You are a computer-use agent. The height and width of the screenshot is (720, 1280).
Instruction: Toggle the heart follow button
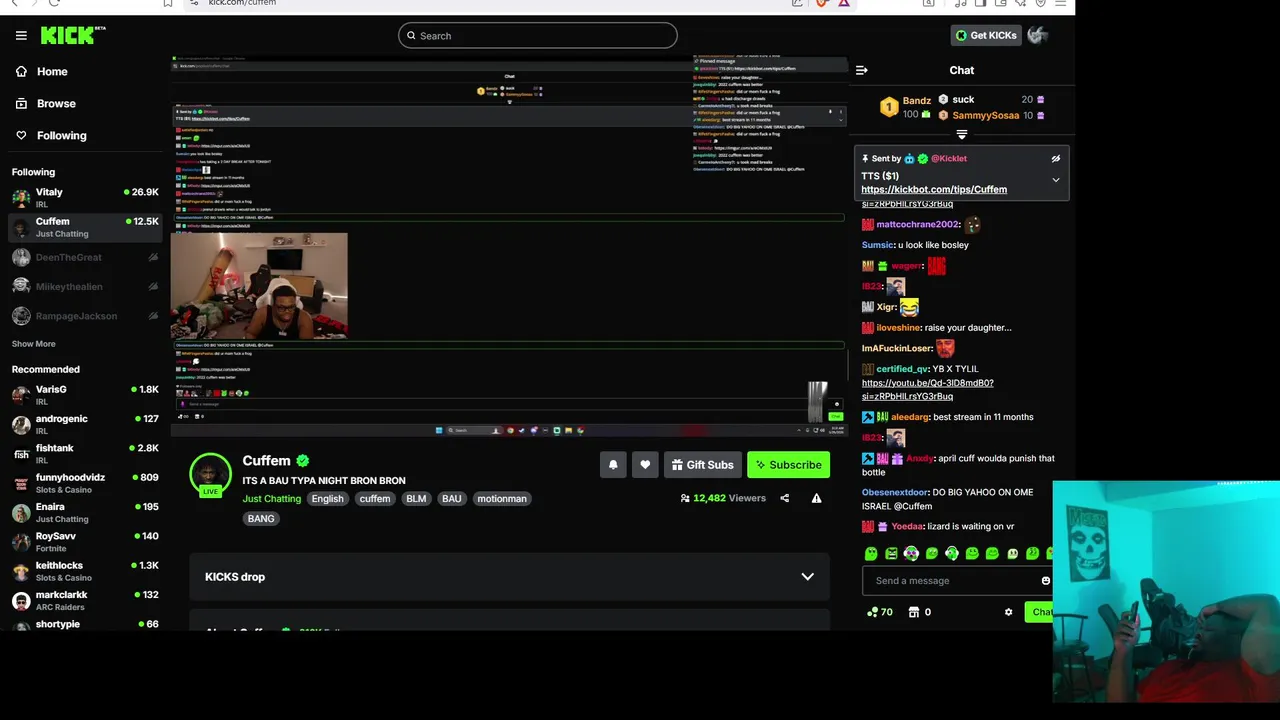[645, 465]
